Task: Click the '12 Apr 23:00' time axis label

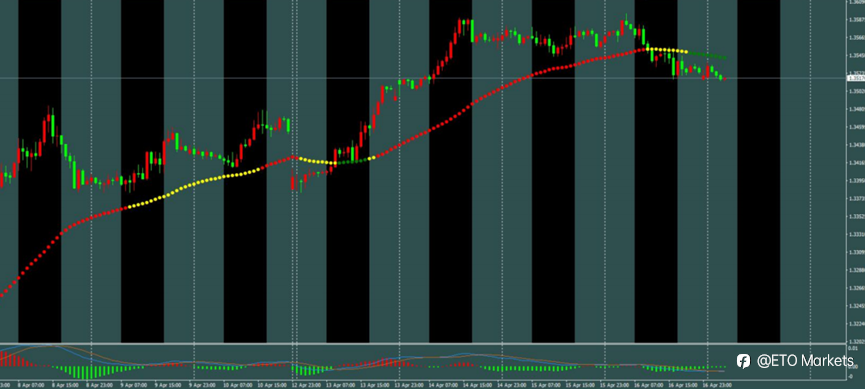Action: (x=307, y=385)
